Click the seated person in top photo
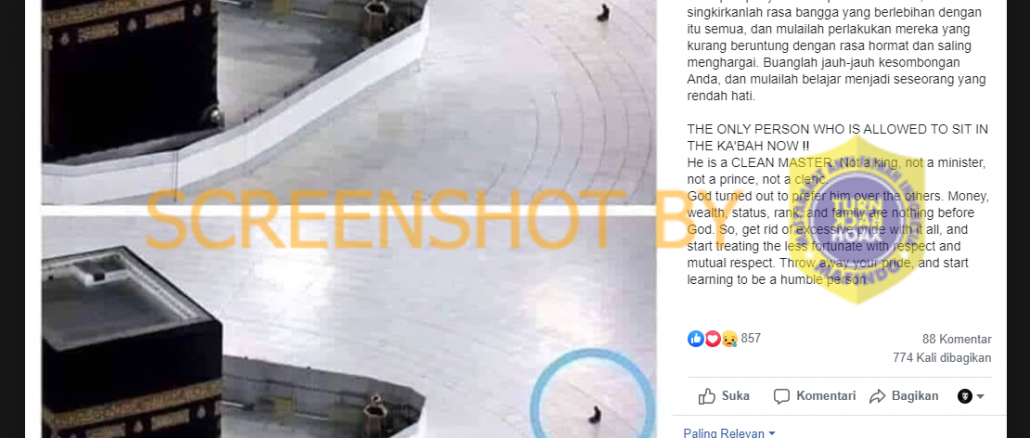This screenshot has width=1030, height=438. (x=603, y=12)
